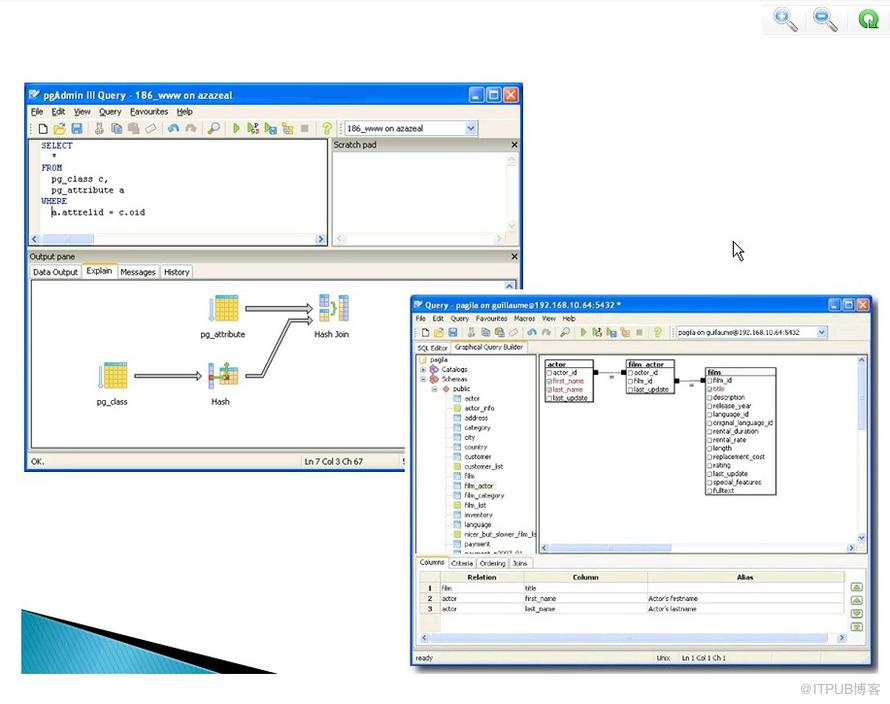Click the SQL editor horizontal scrollbar thumb
The width and height of the screenshot is (890, 704).
coord(67,239)
